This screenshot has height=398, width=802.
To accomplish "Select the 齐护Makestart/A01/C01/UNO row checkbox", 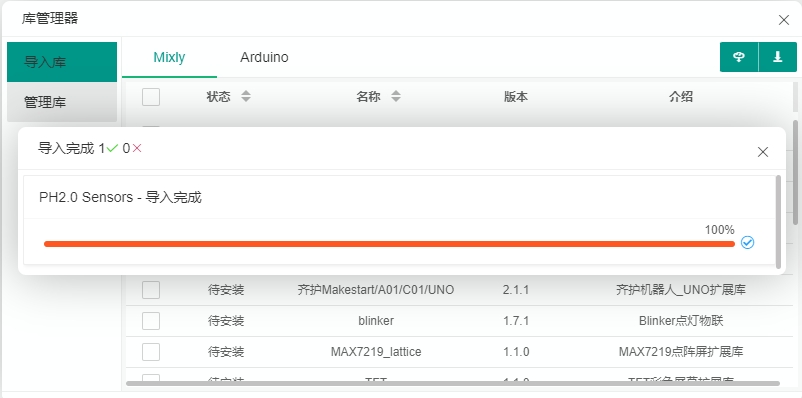I will click(x=151, y=290).
